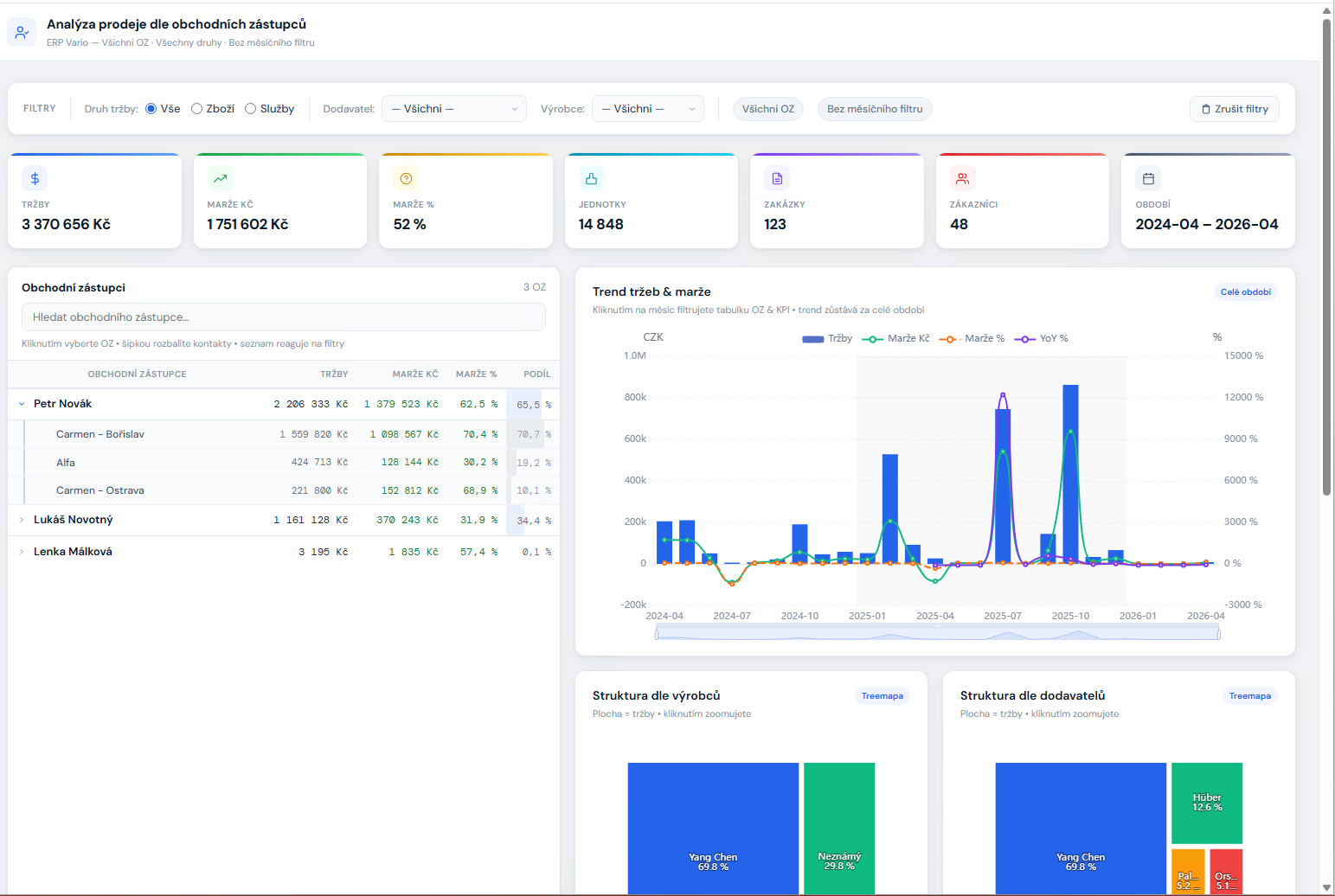The height and width of the screenshot is (896, 1335).
Task: Click the Celé období chart button
Action: pos(1245,292)
